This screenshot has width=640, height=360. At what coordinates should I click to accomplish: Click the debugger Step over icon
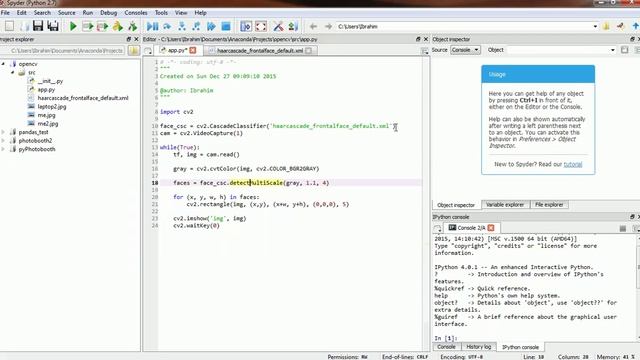point(167,26)
